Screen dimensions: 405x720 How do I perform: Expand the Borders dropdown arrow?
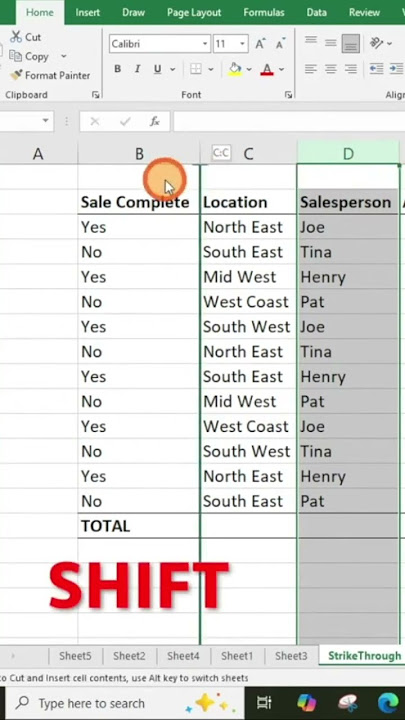tap(211, 69)
